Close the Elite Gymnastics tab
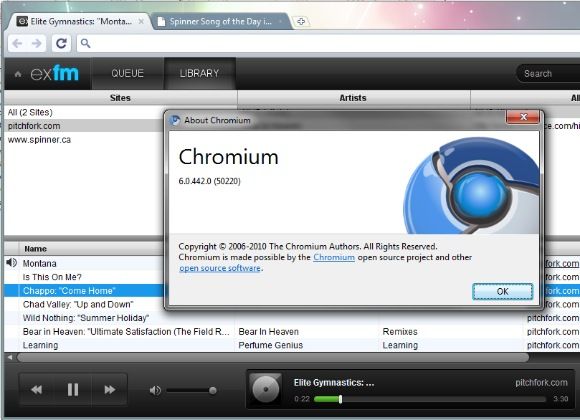This screenshot has width=580, height=420. (141, 21)
